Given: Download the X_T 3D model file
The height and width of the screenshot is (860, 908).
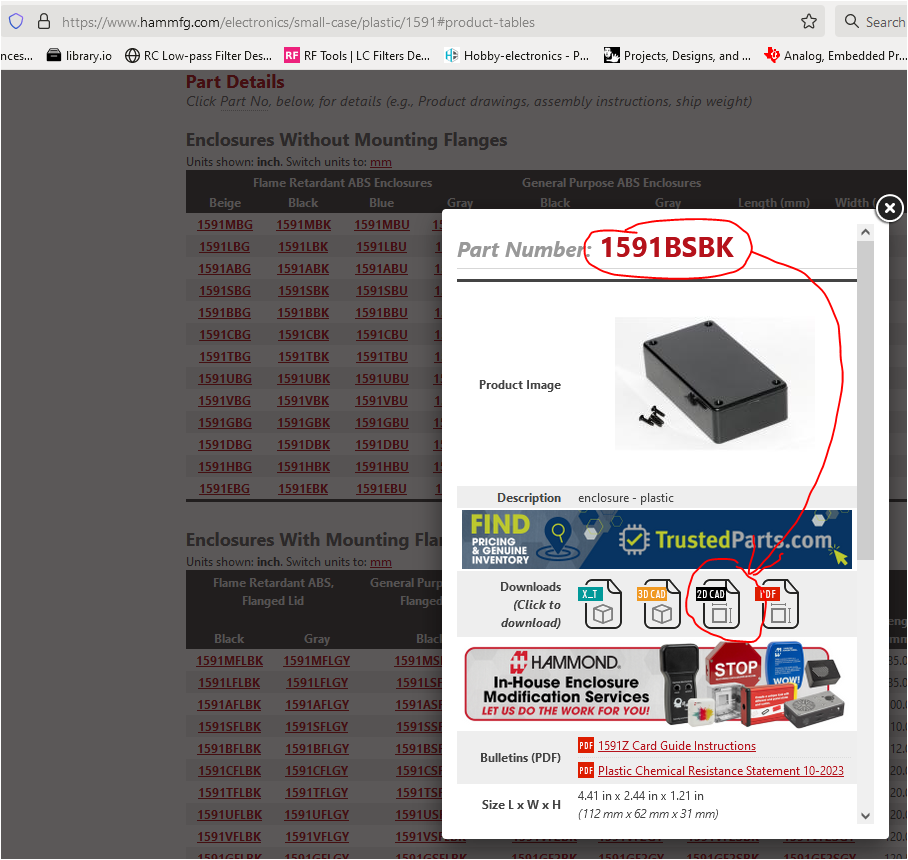Looking at the screenshot, I should [x=601, y=604].
